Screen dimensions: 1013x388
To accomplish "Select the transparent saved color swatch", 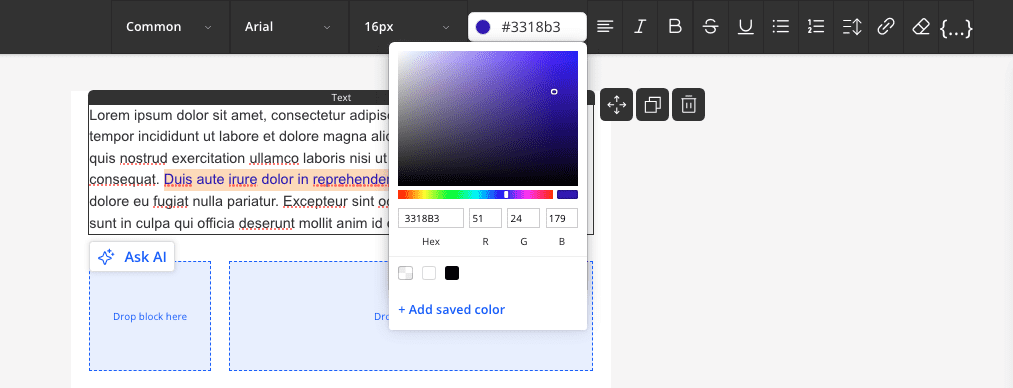I will [406, 273].
